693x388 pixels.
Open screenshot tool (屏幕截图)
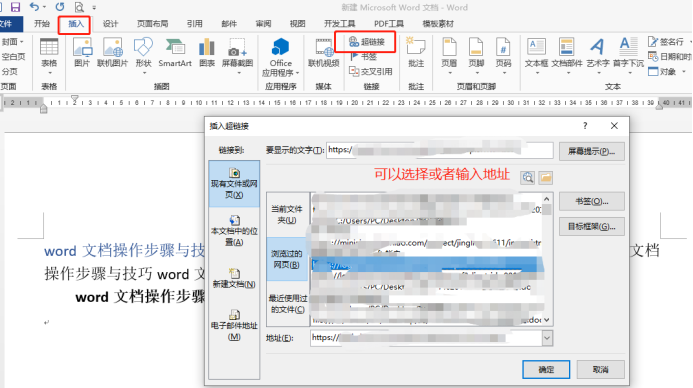237,56
